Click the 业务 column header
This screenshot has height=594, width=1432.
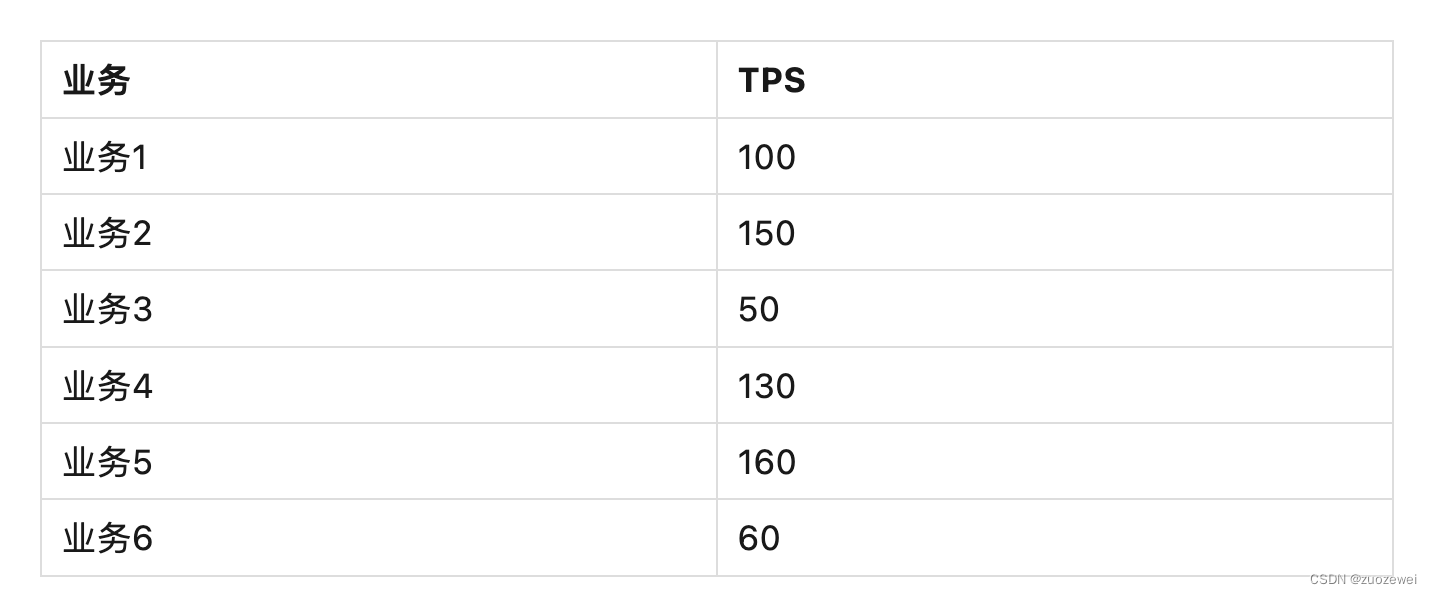point(97,80)
